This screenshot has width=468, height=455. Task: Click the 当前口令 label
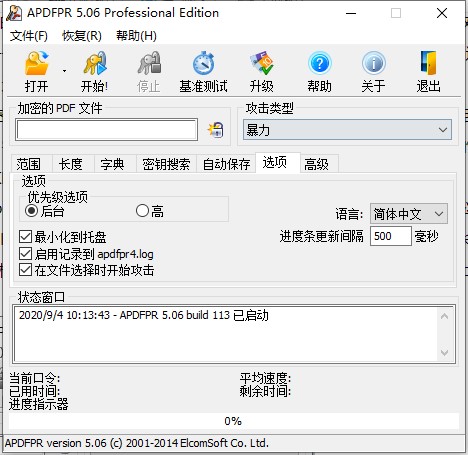click(x=34, y=378)
